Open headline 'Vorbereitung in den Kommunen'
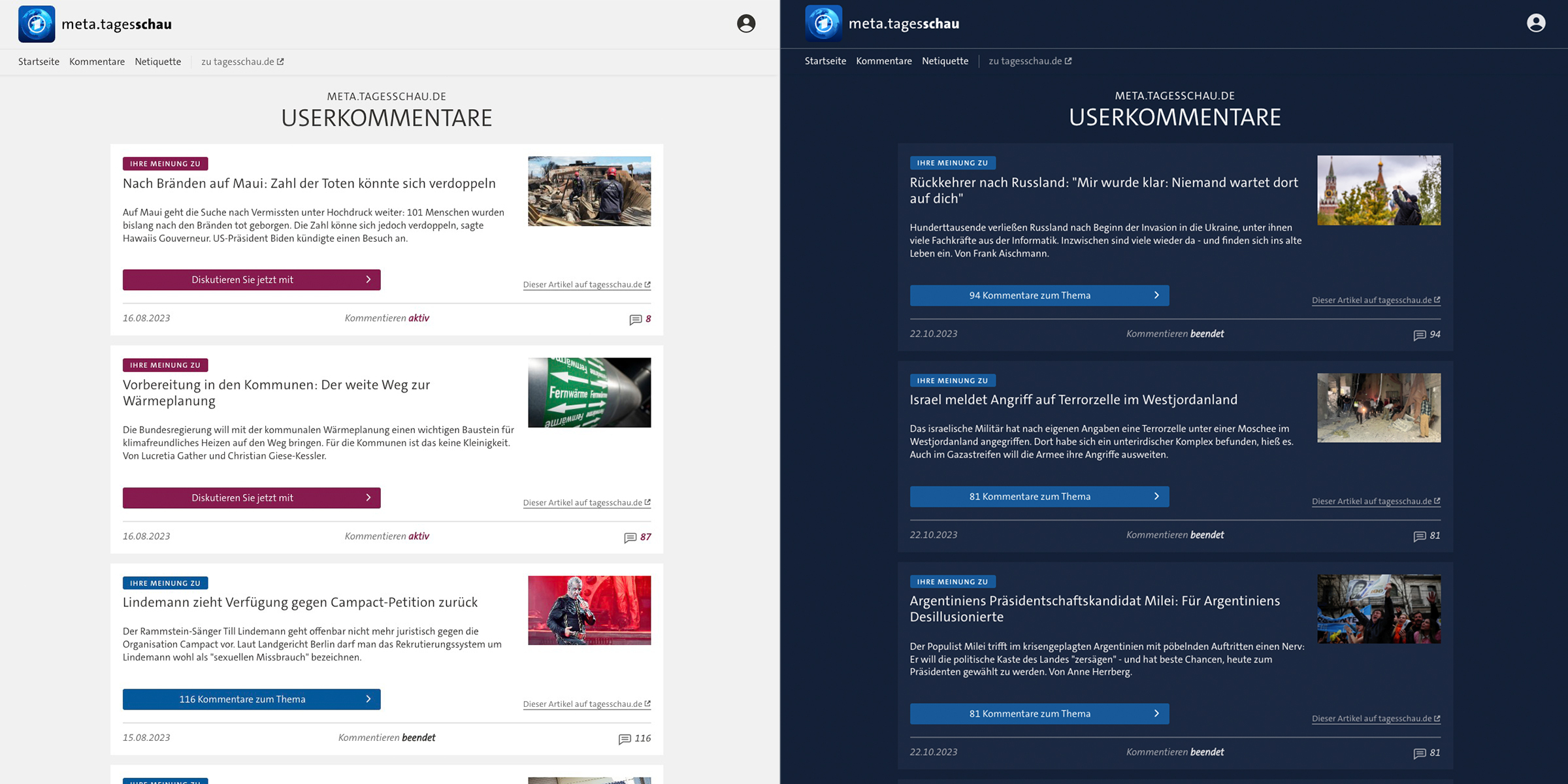 pyautogui.click(x=276, y=393)
